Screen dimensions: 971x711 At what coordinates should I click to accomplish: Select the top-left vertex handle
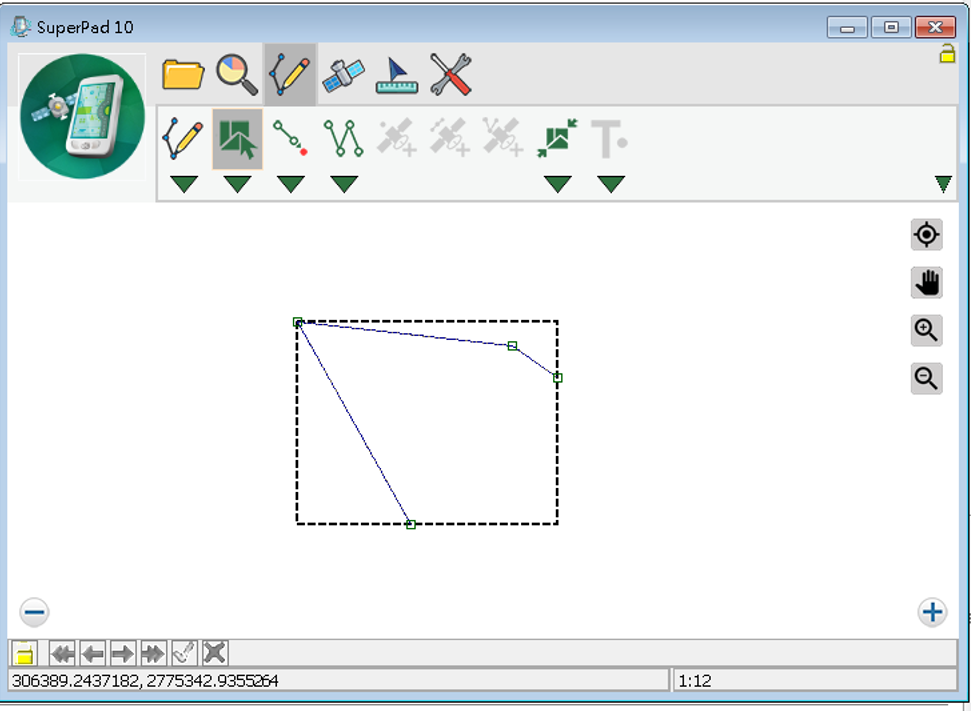tap(297, 322)
